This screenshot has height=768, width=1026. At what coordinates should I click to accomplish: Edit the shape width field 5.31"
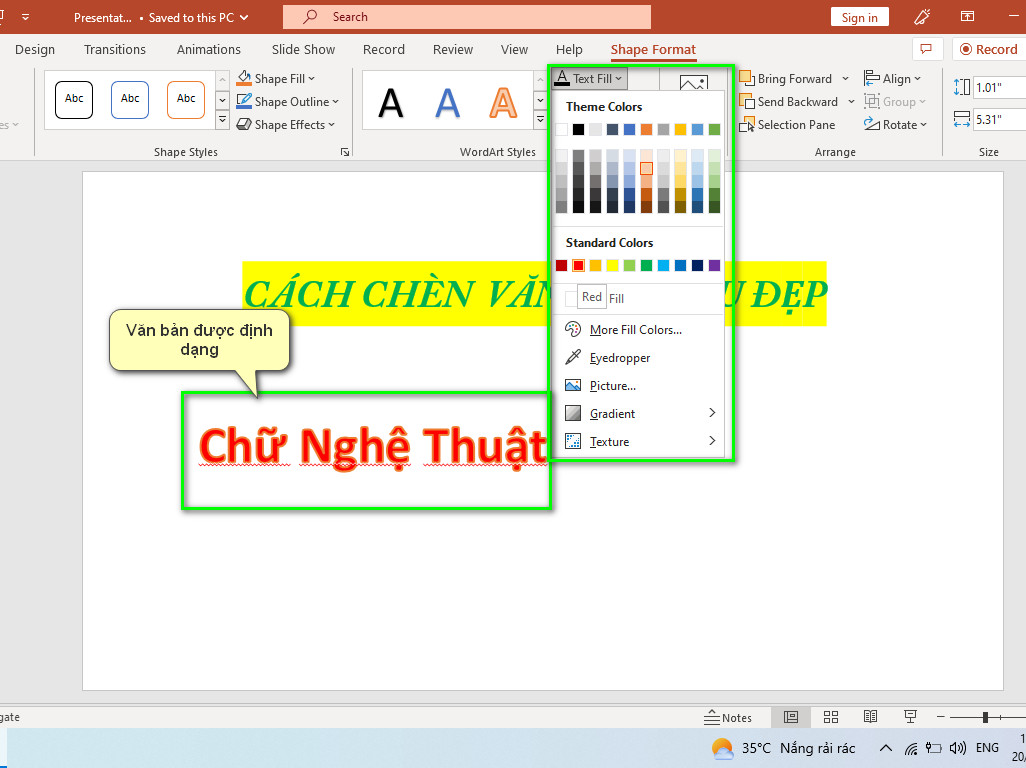tap(999, 120)
